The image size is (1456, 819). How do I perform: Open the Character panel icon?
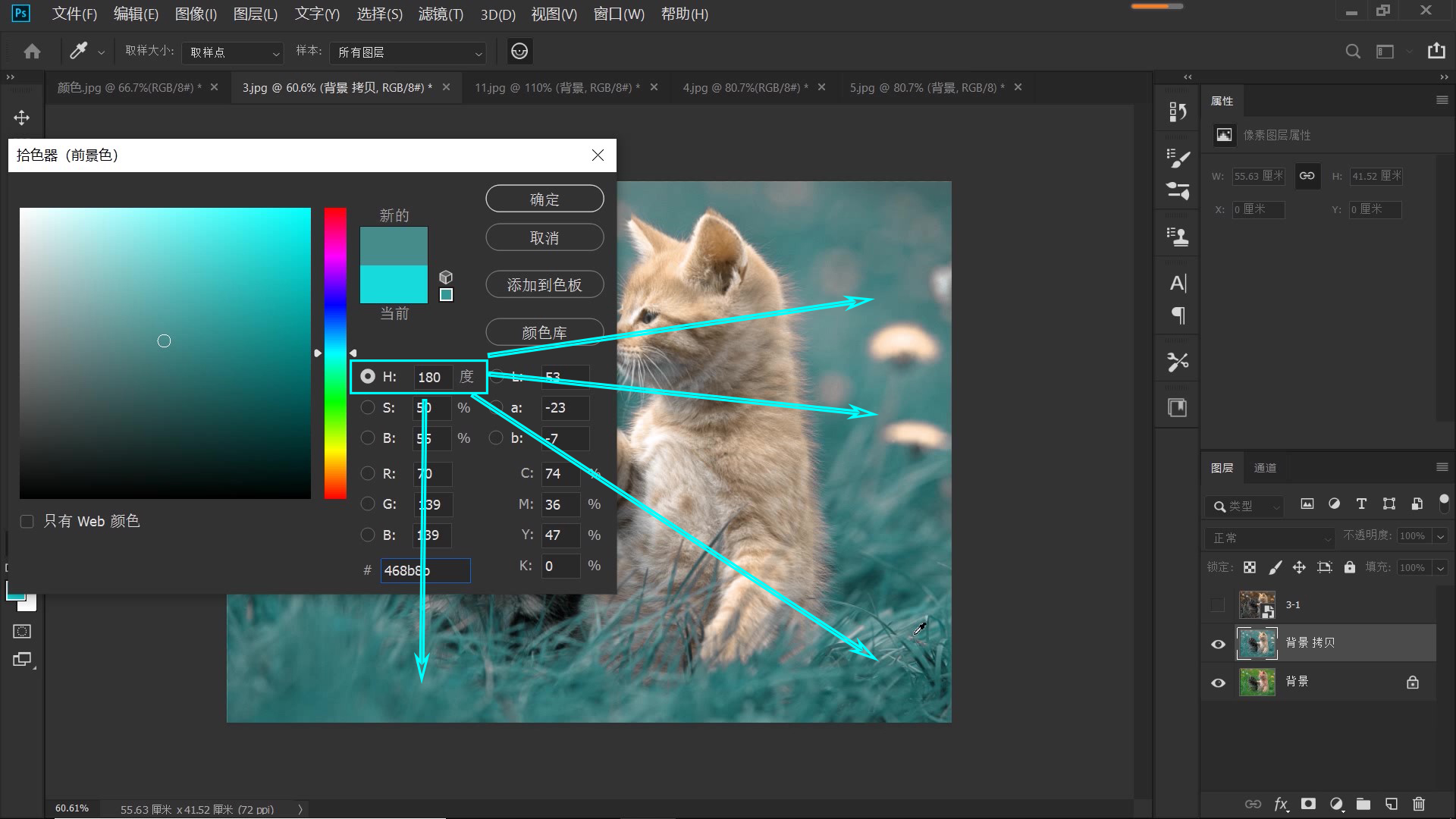1178,284
